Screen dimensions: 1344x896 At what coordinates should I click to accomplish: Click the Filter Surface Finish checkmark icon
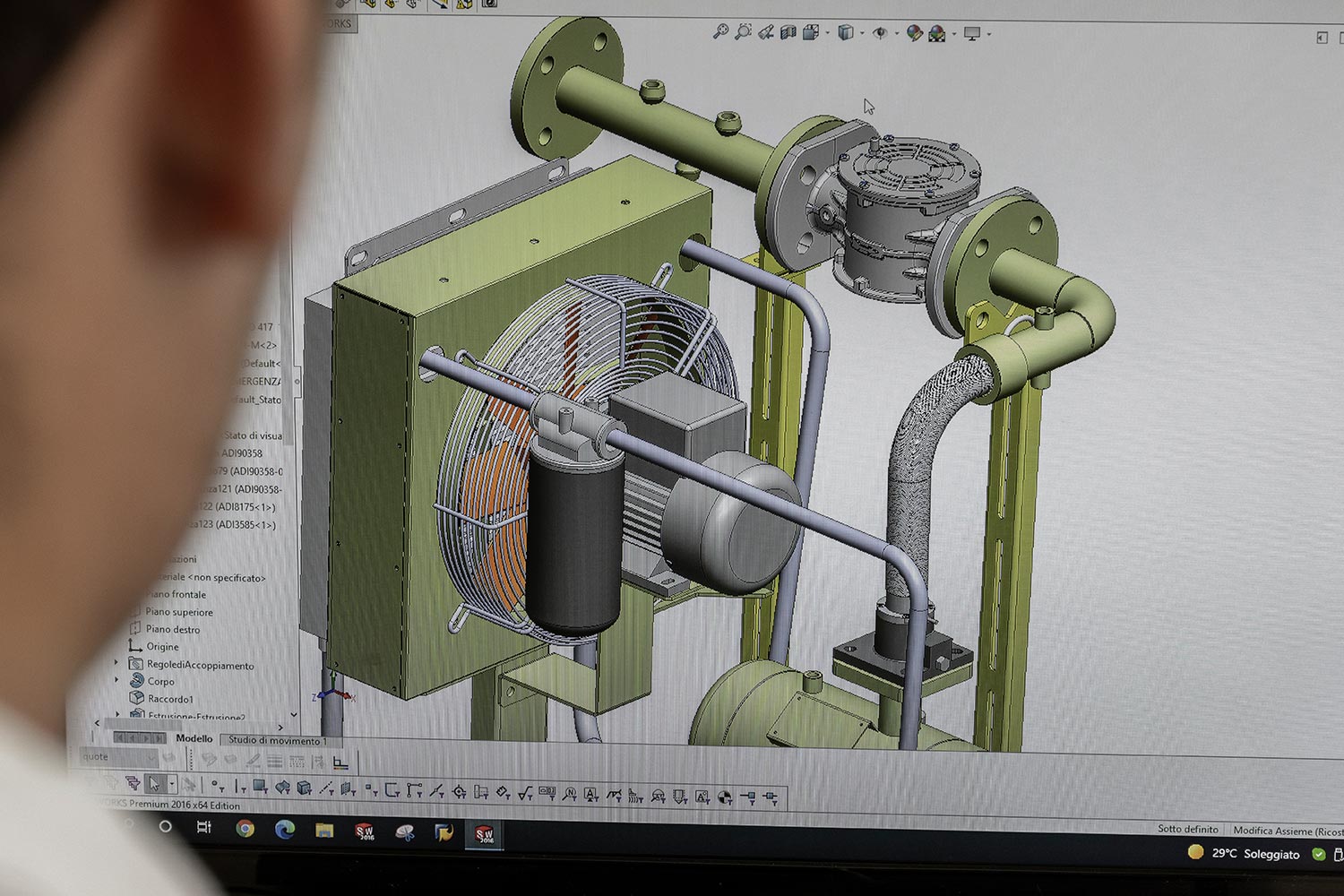click(x=525, y=792)
